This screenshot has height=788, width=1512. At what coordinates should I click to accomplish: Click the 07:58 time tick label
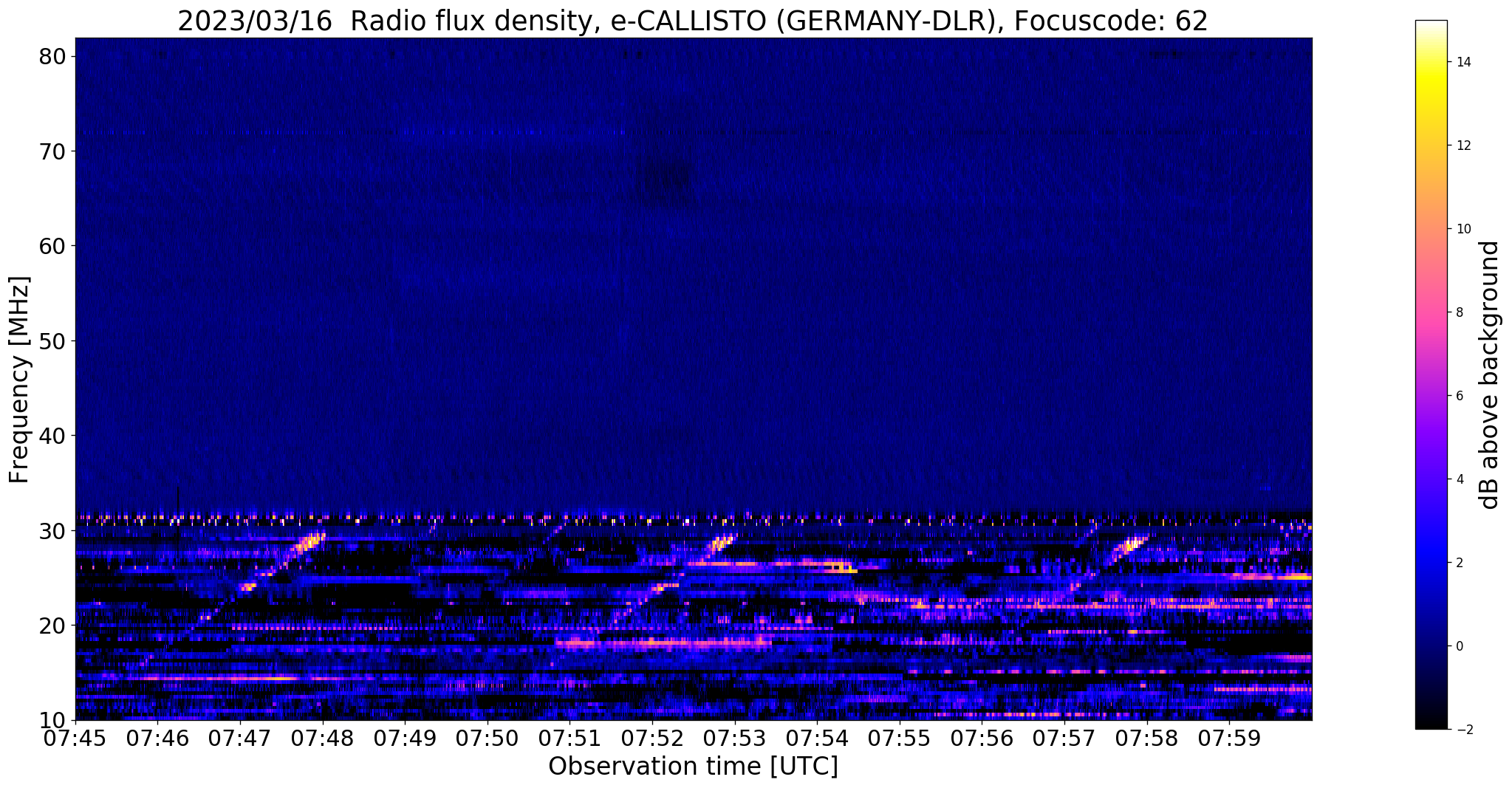pos(1147,738)
